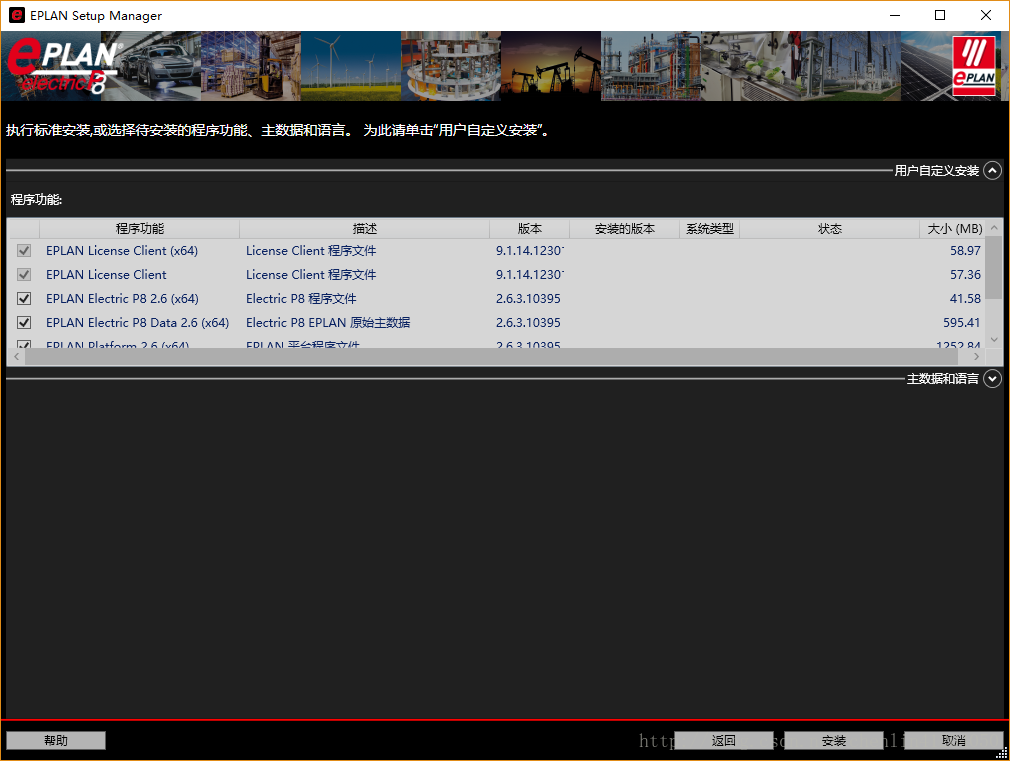Select 'EPLAN Electric P8 2.6 (x64)' row name

click(122, 298)
